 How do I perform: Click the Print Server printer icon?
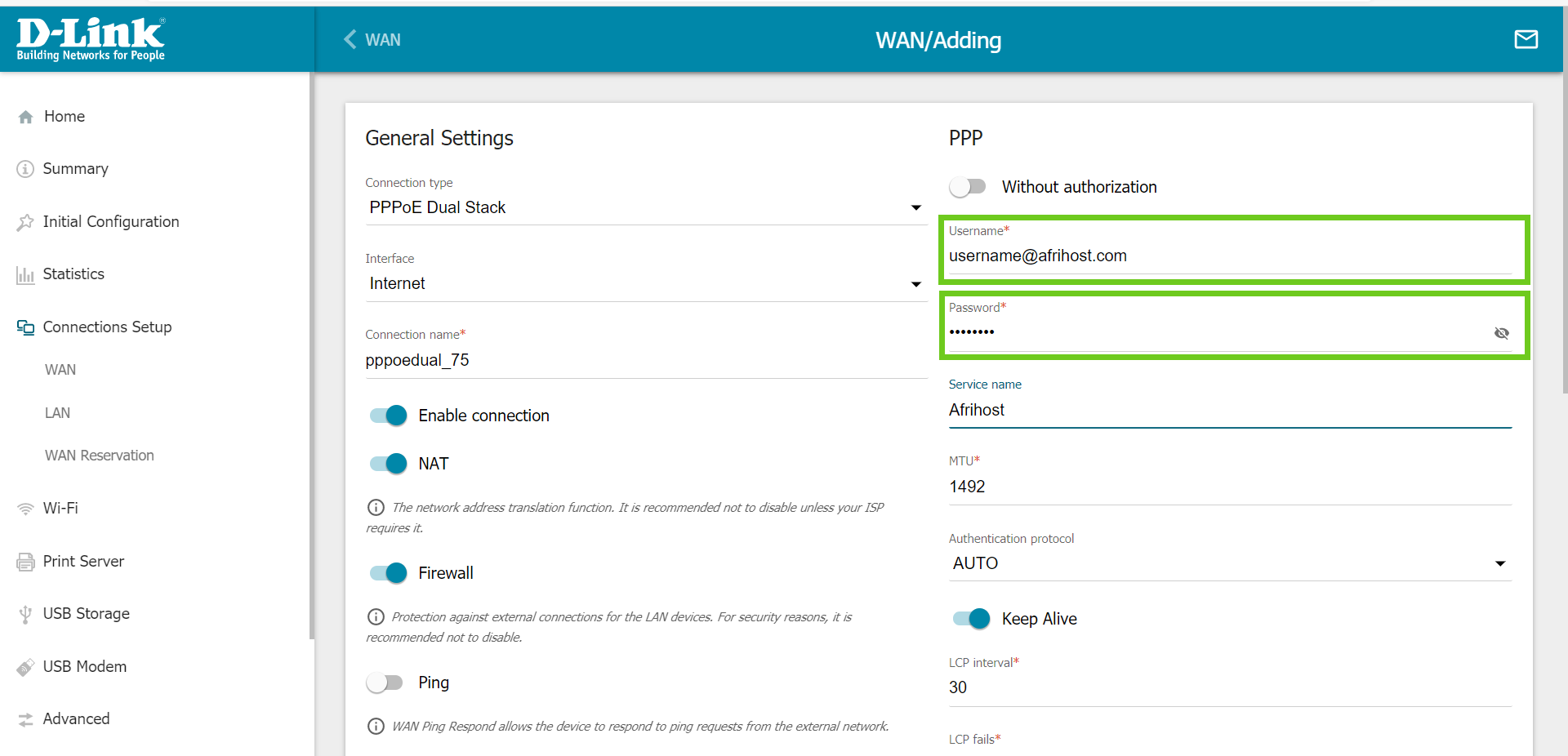click(x=26, y=562)
